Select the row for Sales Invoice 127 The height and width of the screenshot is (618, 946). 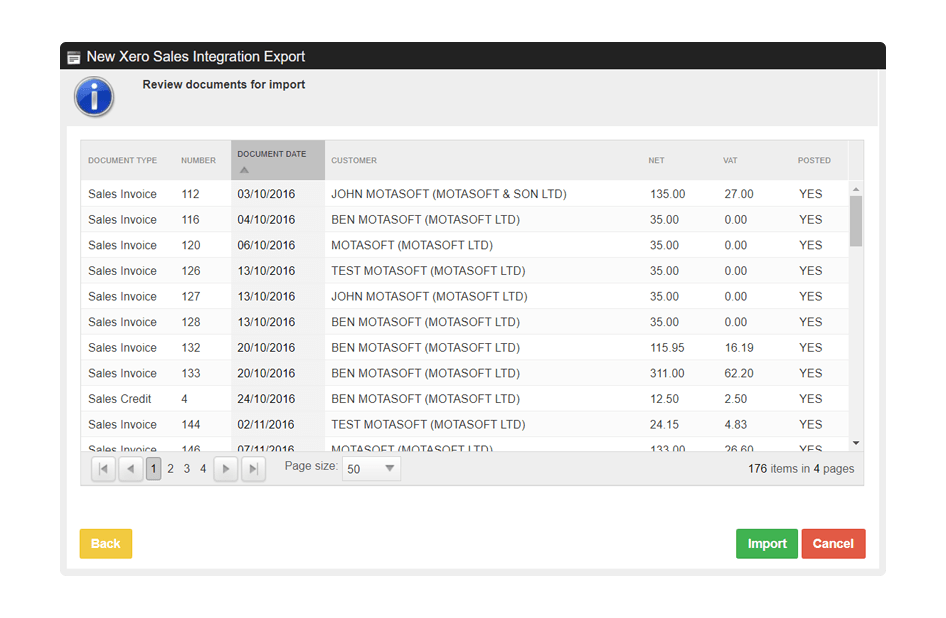(x=465, y=296)
